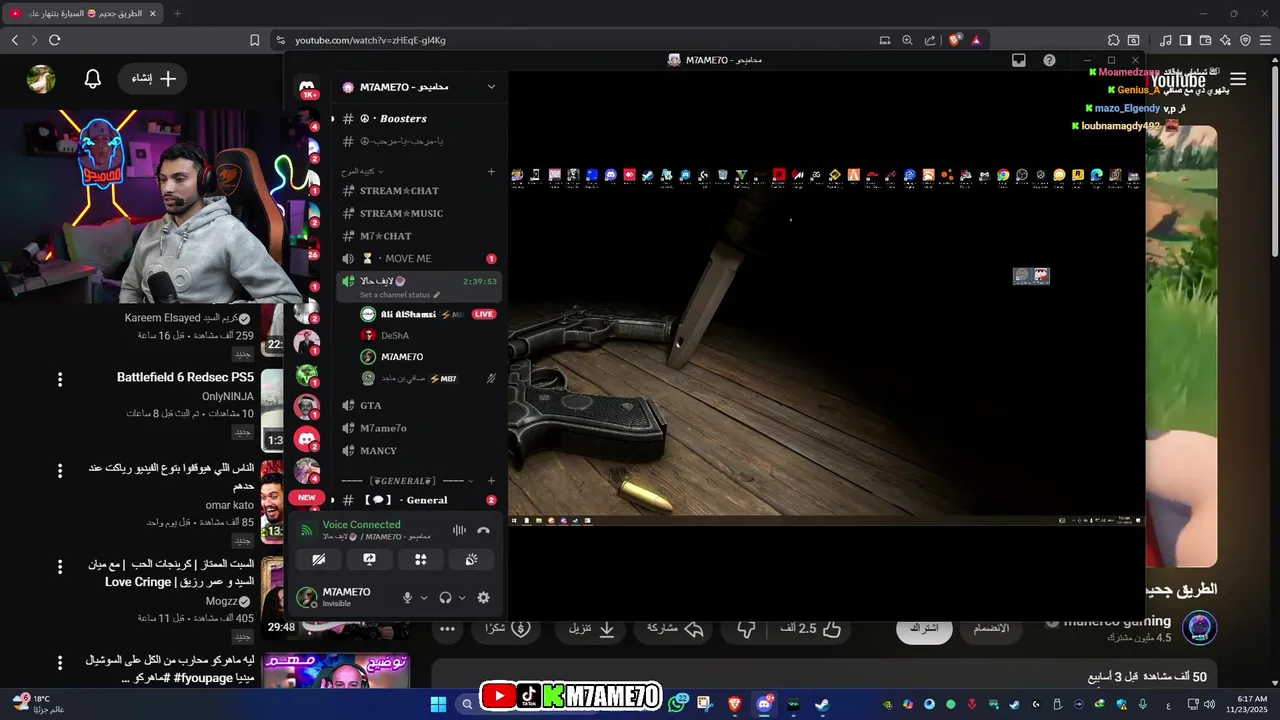Collapse the GENERAL channel category
Screen dimensions: 1280x720
405,481
